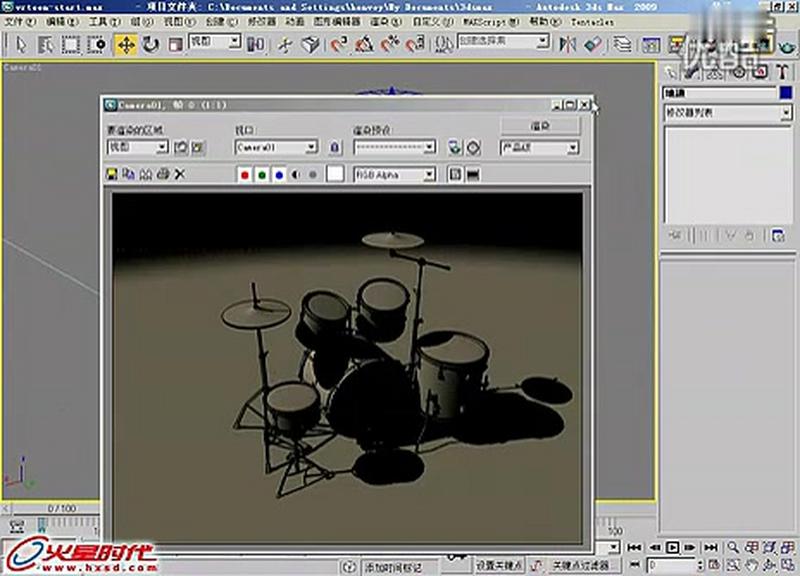Lock the render viewport with padlock toggle

334,147
